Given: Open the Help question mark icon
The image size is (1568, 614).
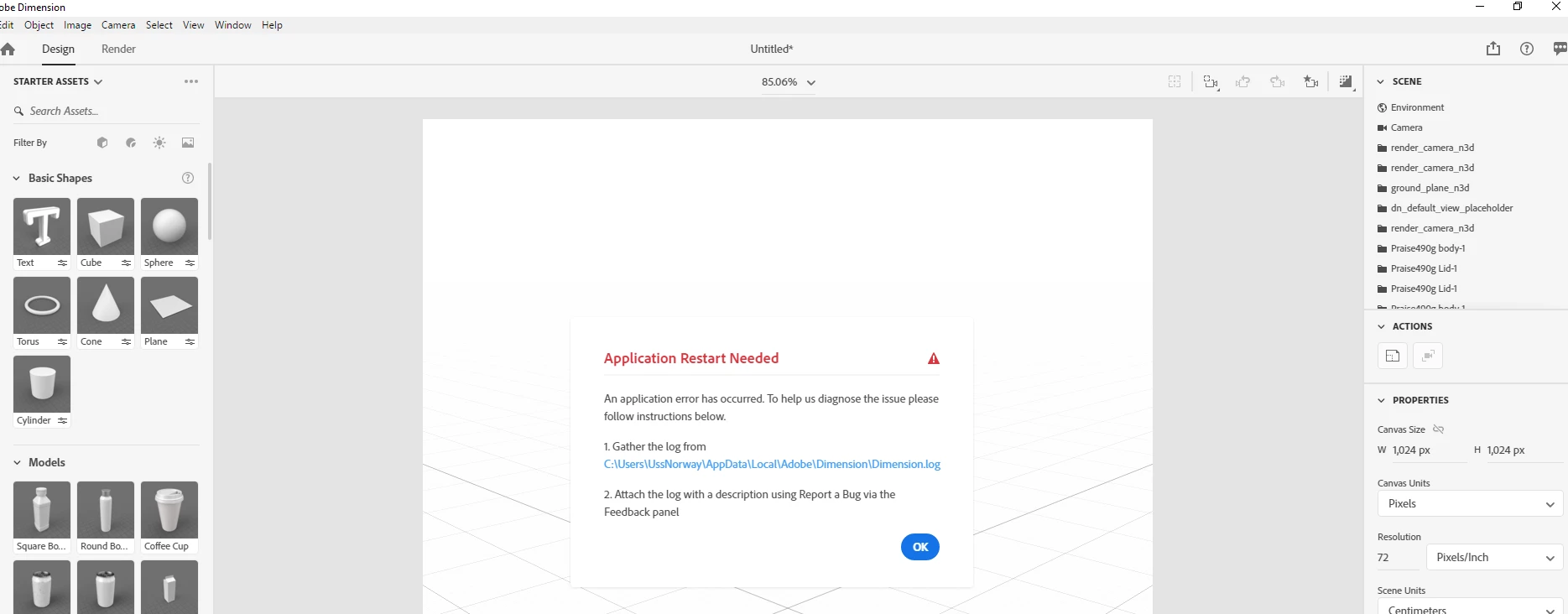Looking at the screenshot, I should coord(1527,49).
